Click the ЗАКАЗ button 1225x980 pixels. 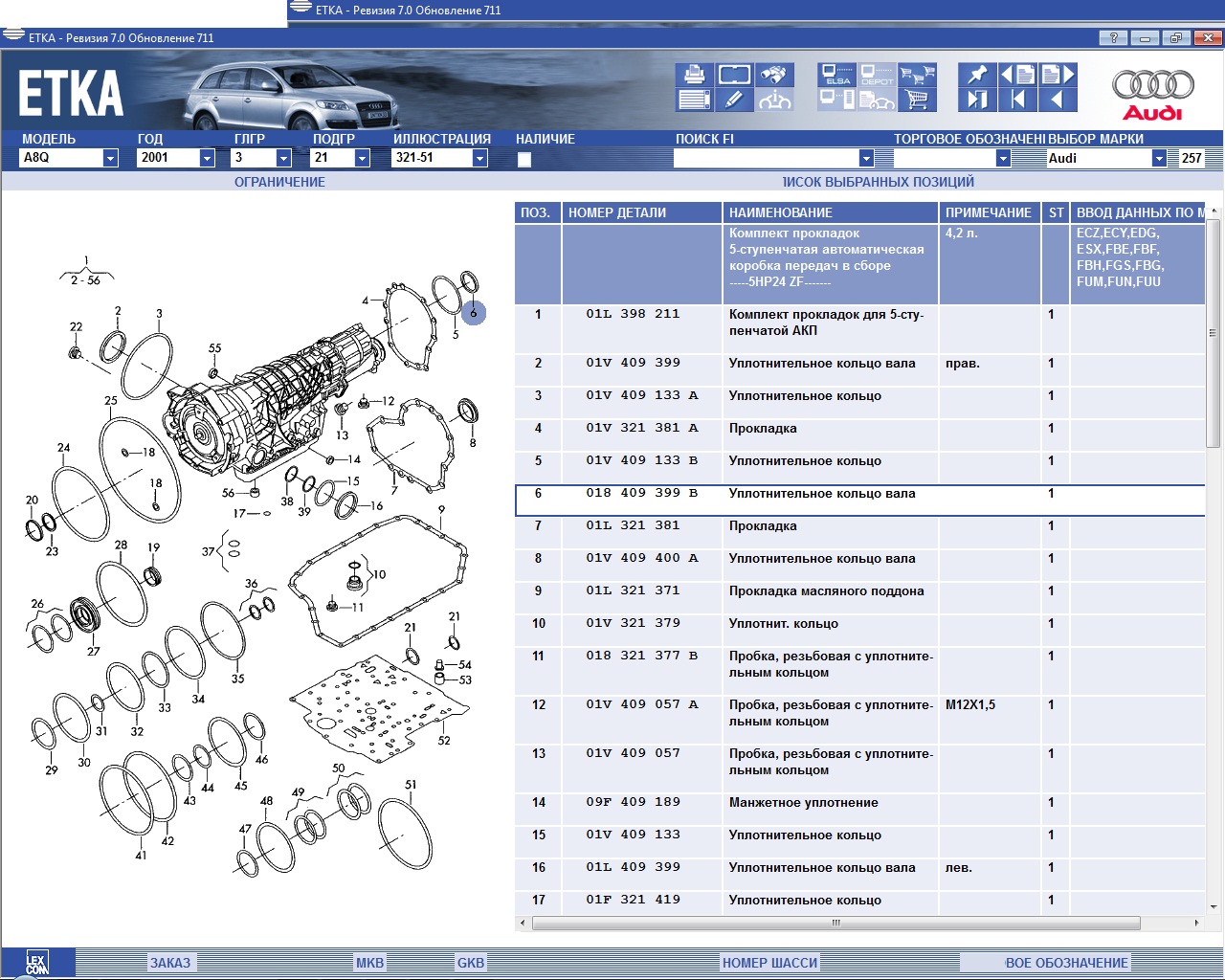(170, 963)
